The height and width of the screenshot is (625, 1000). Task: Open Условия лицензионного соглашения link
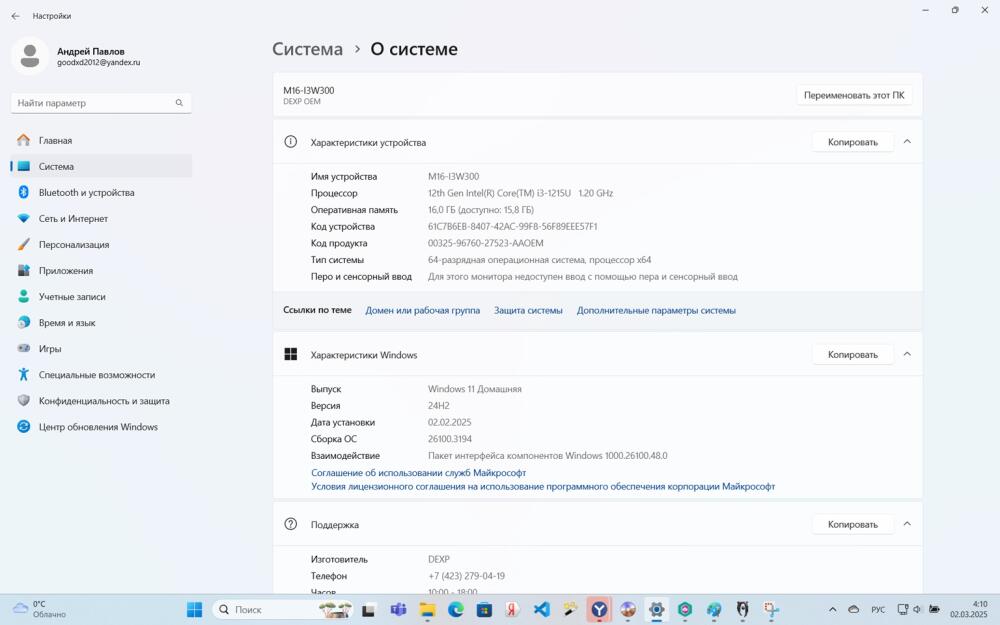tap(543, 487)
